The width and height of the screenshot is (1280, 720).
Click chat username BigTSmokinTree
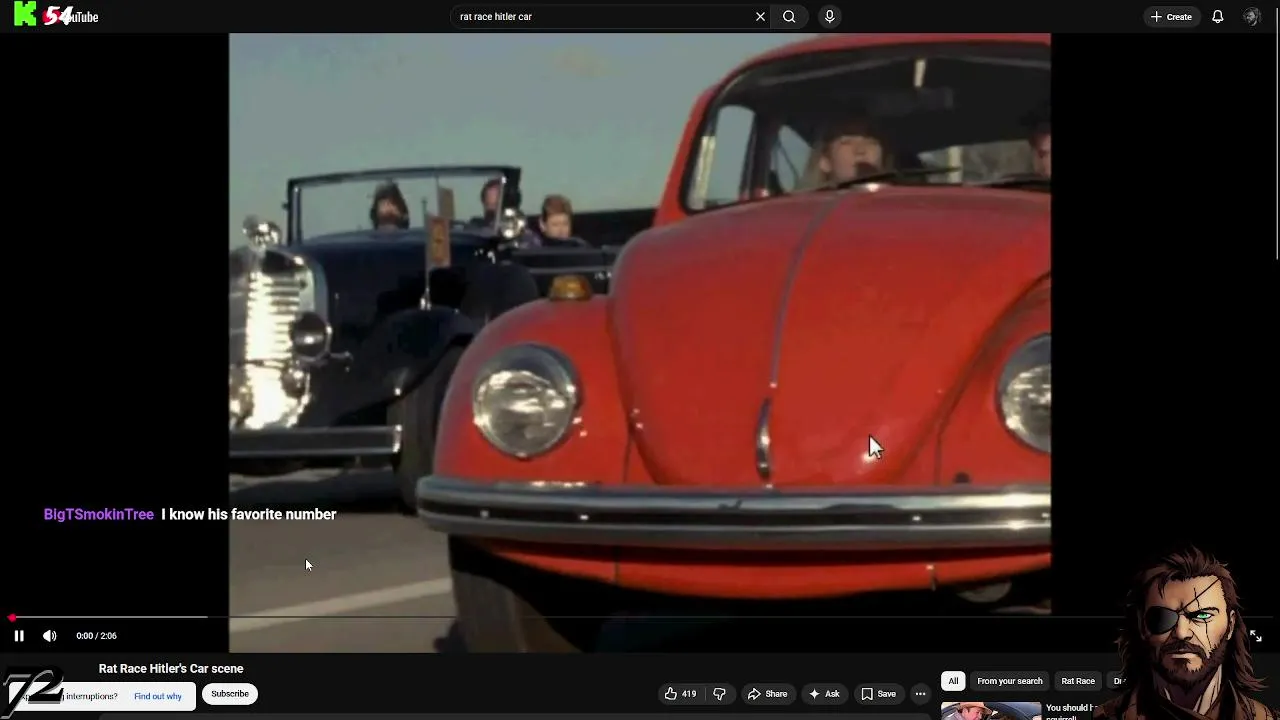[99, 514]
